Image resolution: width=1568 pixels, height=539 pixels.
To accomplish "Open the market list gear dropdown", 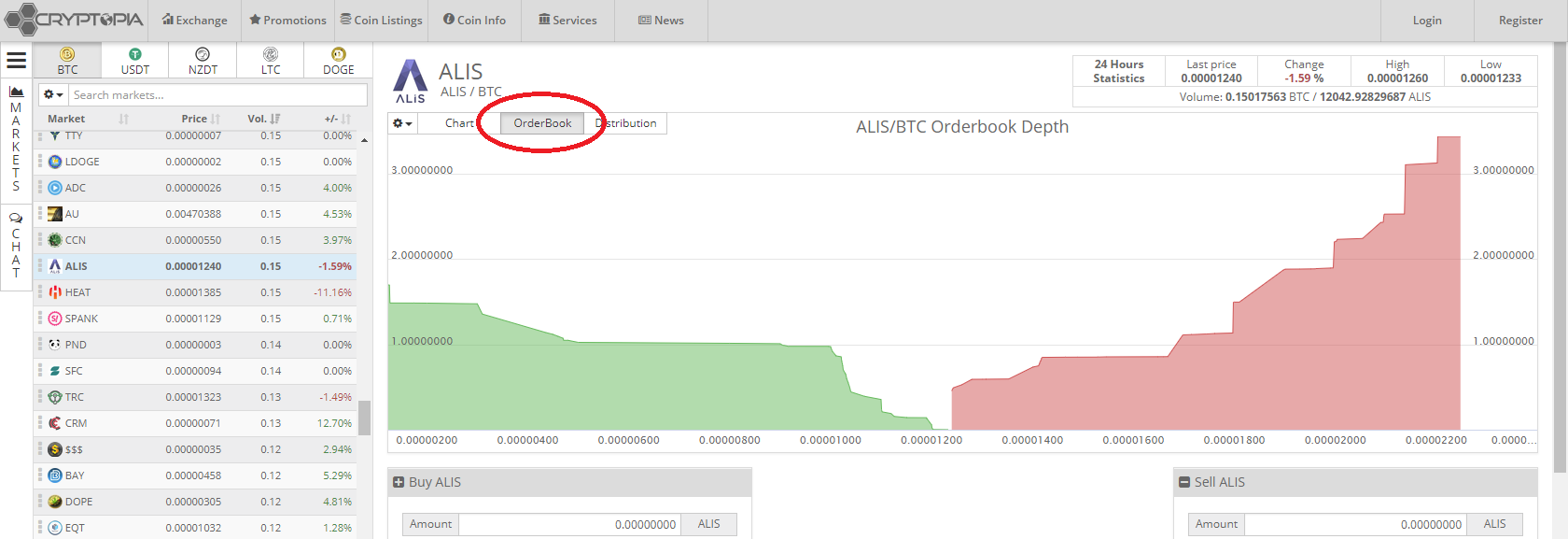I will click(53, 95).
